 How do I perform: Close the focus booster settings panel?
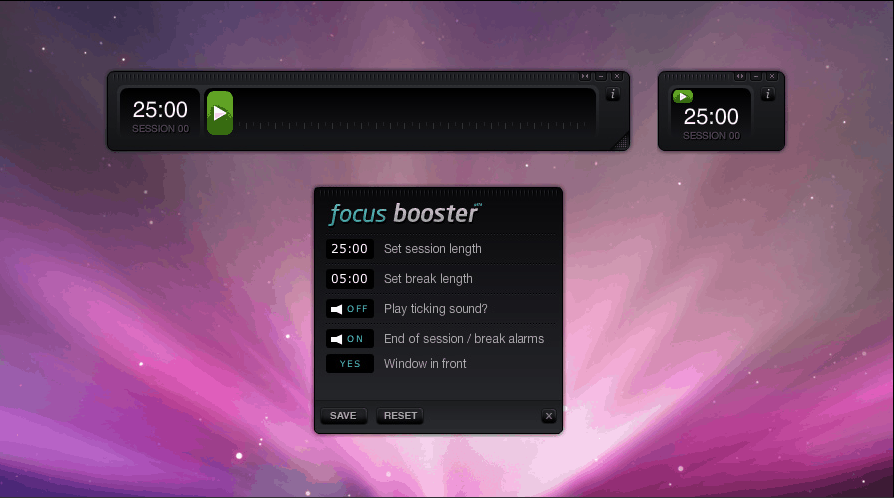[x=548, y=416]
